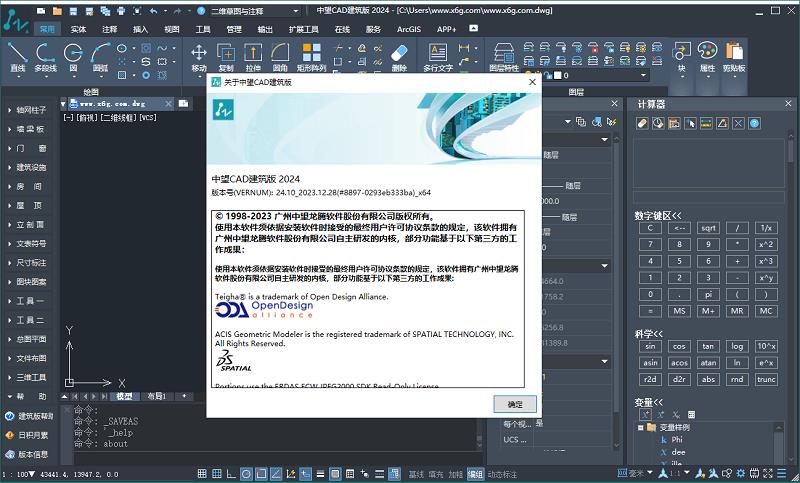Viewport: 800px width, 483px height.
Task: Click the Print icon in quick access toolbar
Action: point(121,11)
